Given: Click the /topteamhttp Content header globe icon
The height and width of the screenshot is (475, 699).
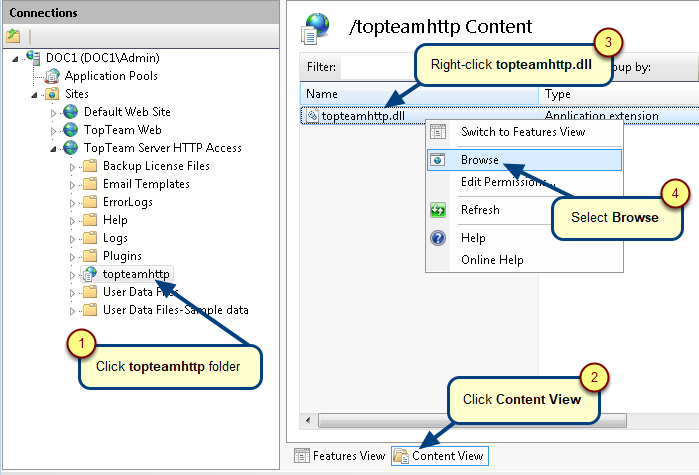Looking at the screenshot, I should (316, 29).
